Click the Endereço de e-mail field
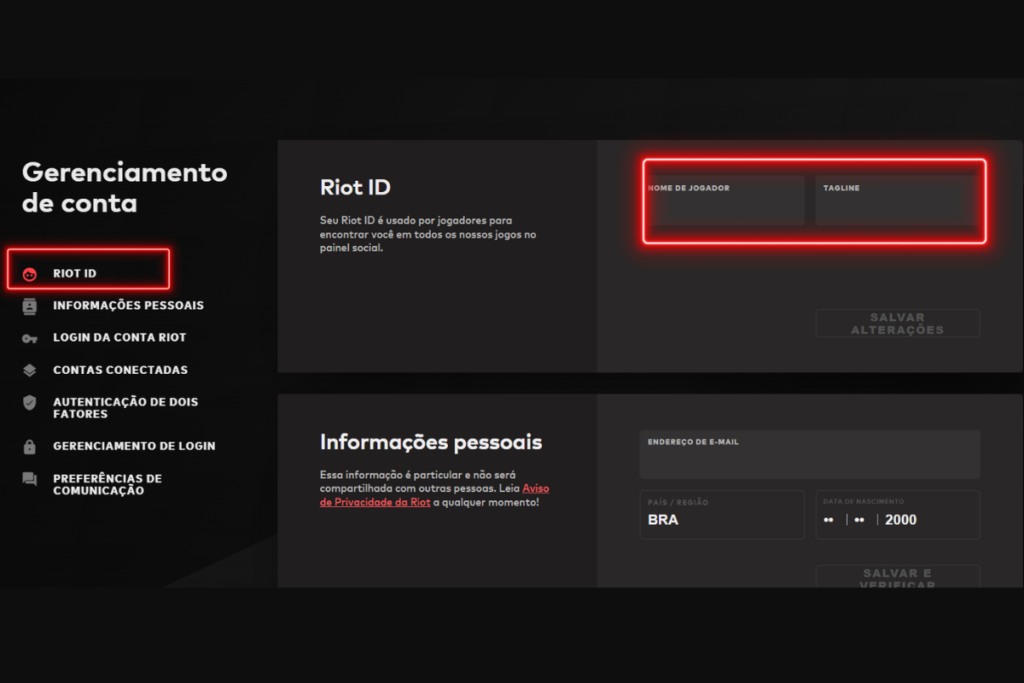Viewport: 1024px width, 683px height. click(x=810, y=454)
